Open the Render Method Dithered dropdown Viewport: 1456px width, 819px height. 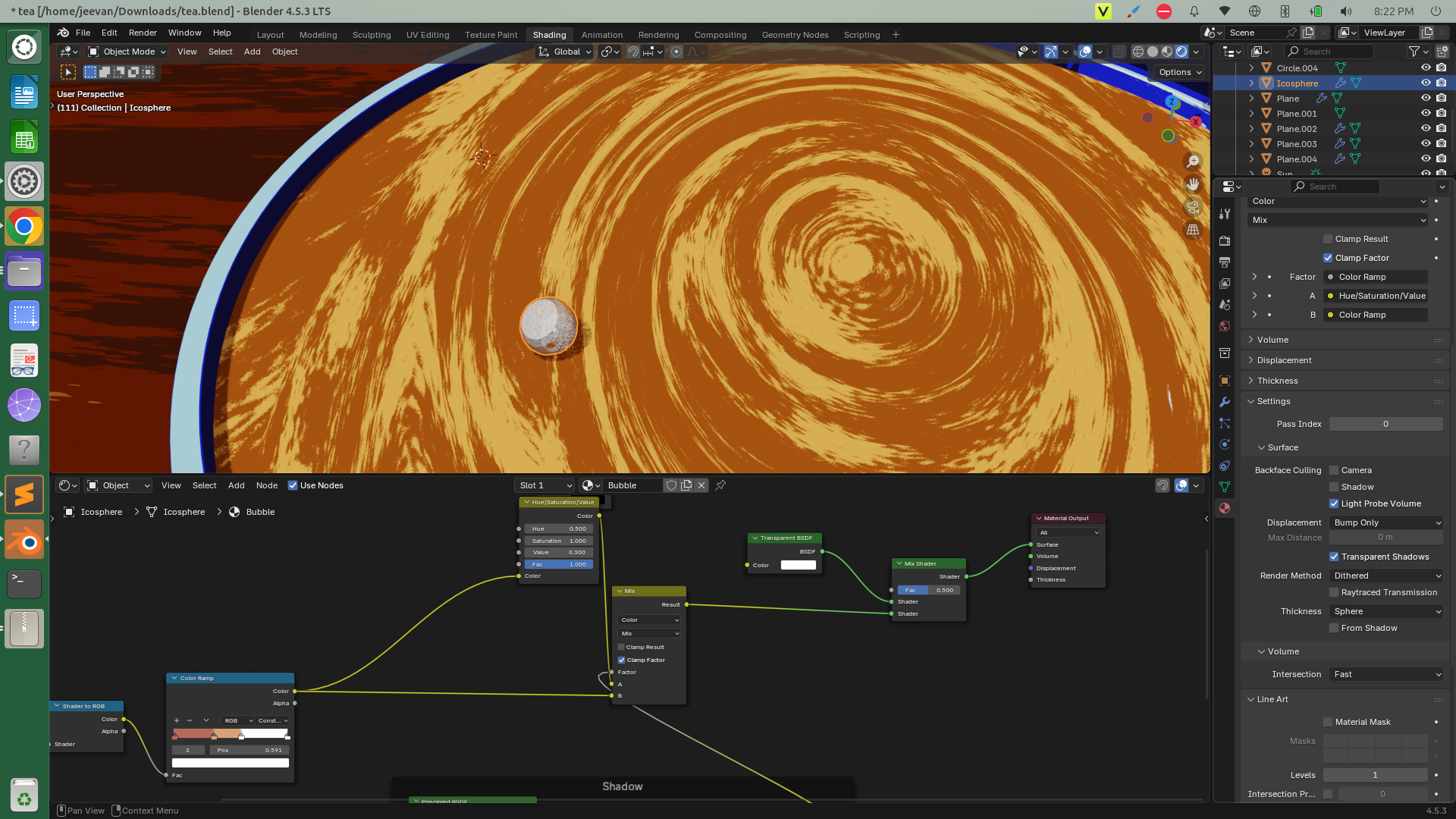[1386, 576]
